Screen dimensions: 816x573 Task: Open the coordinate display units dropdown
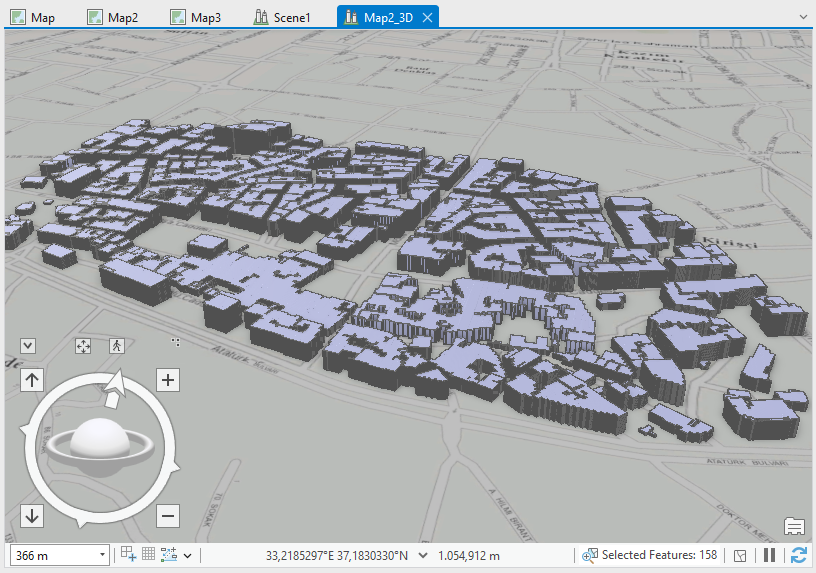423,555
